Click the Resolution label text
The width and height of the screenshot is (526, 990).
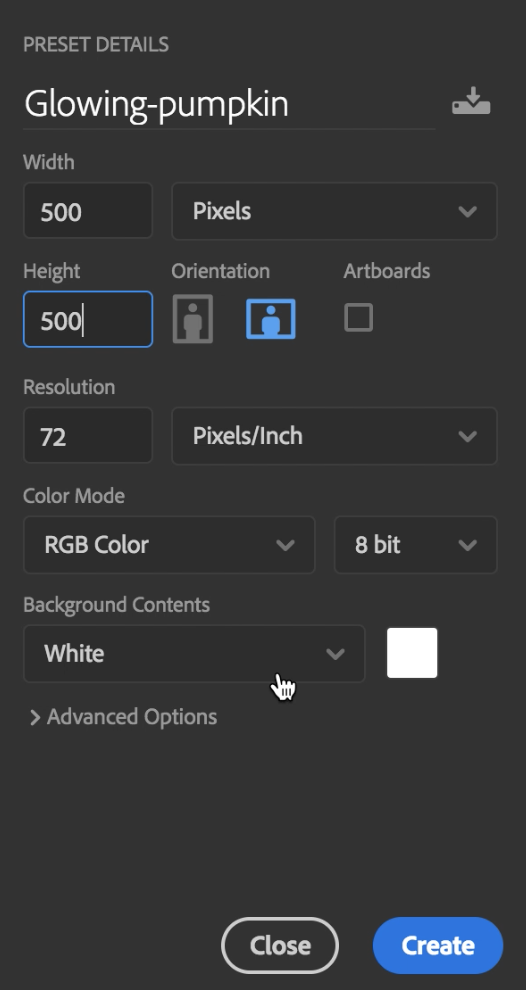(x=69, y=386)
